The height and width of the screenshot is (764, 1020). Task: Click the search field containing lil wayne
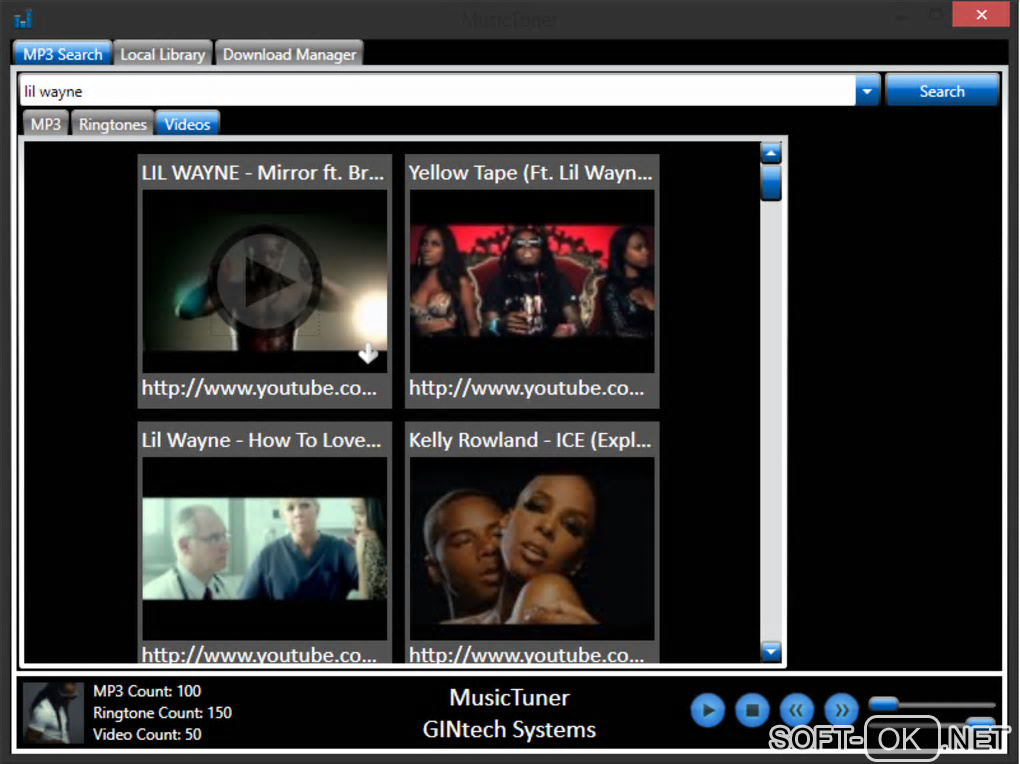437,91
